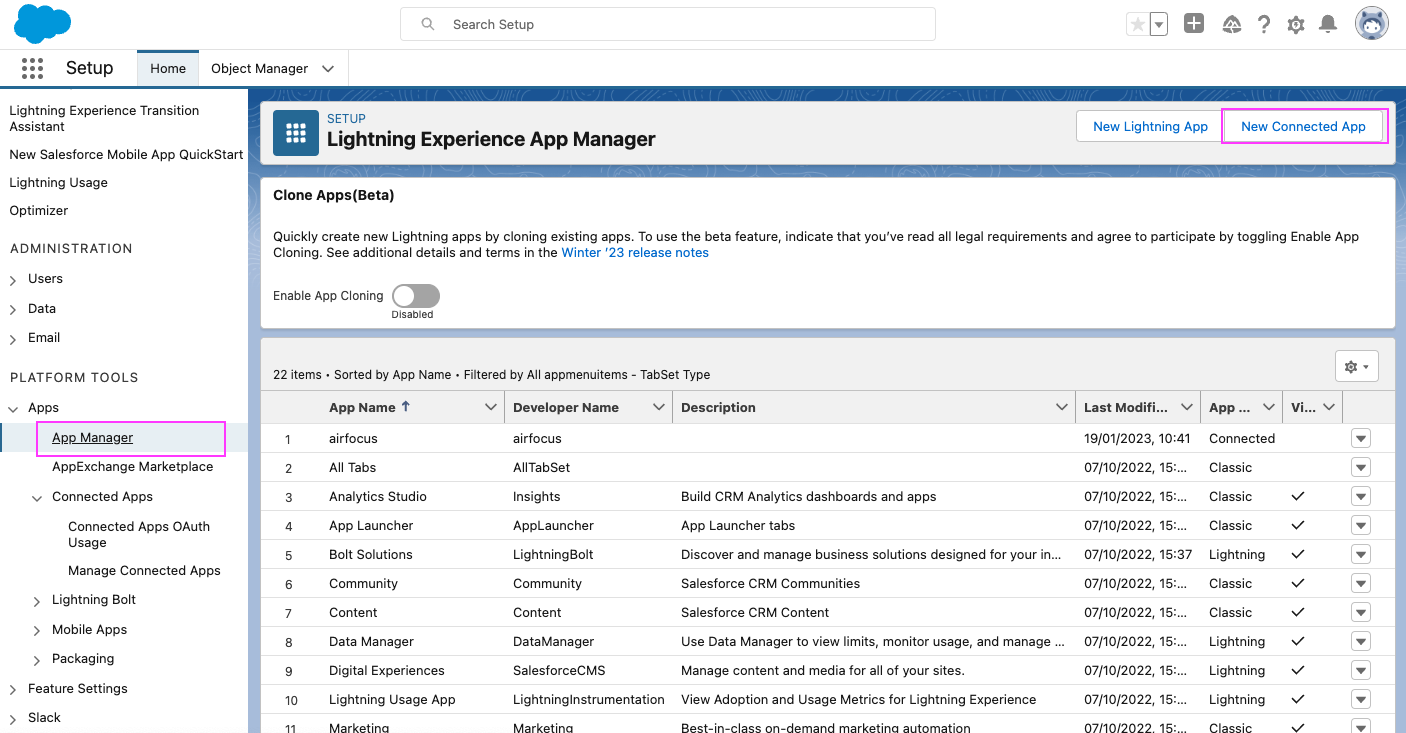Switch to the Home tab
The width and height of the screenshot is (1406, 733).
coord(168,68)
